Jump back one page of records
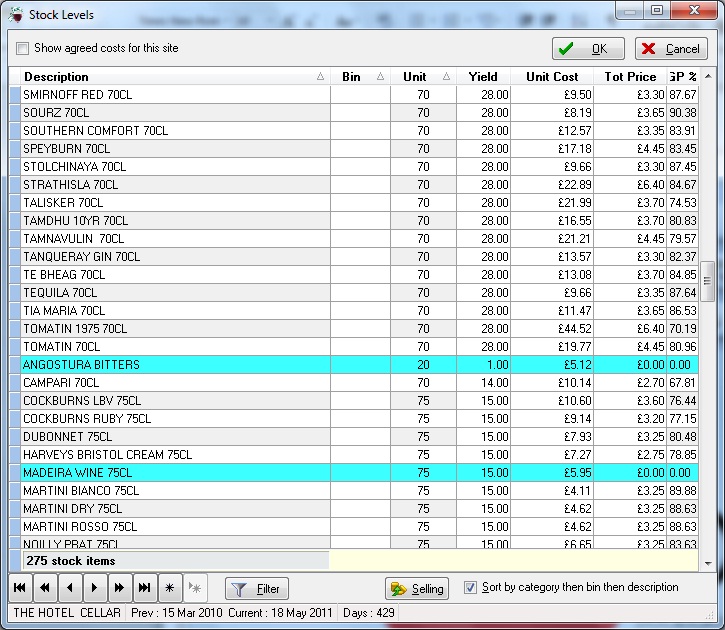Viewport: 725px width, 630px height. pos(45,587)
